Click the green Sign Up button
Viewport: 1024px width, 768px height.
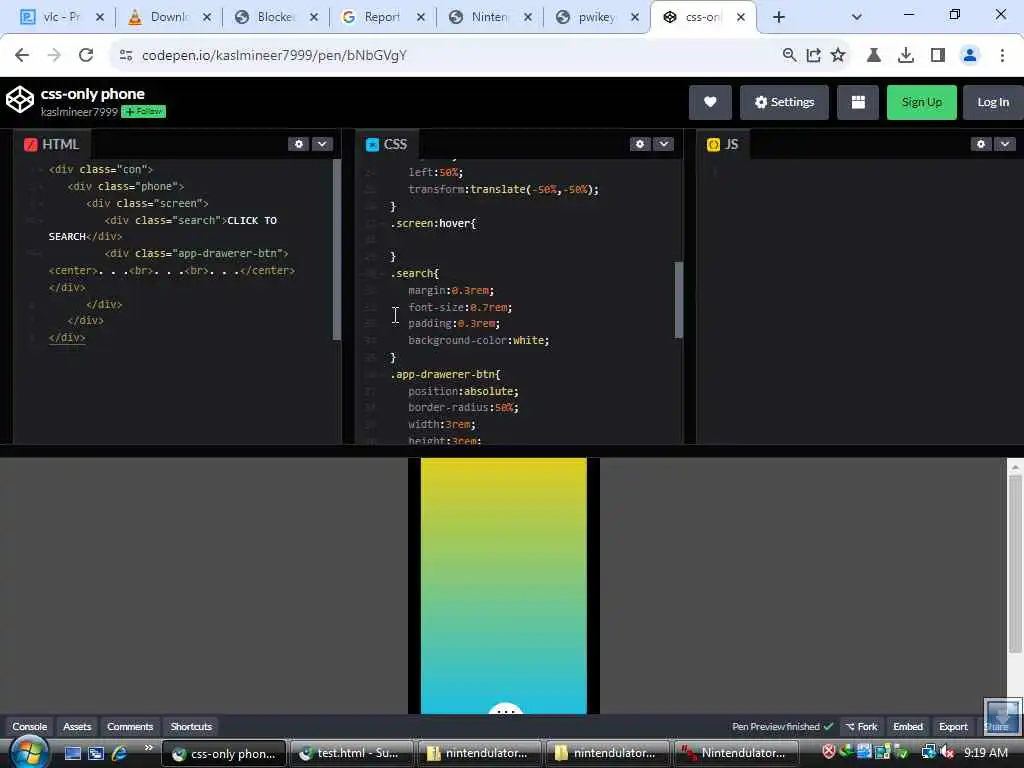(921, 102)
